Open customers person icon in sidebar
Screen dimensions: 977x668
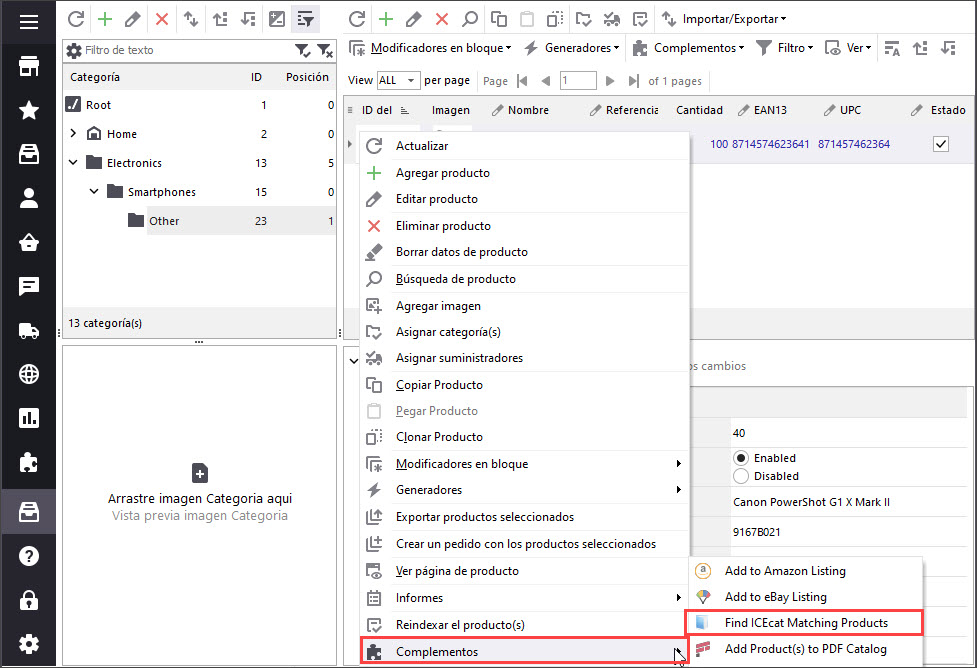(x=29, y=198)
